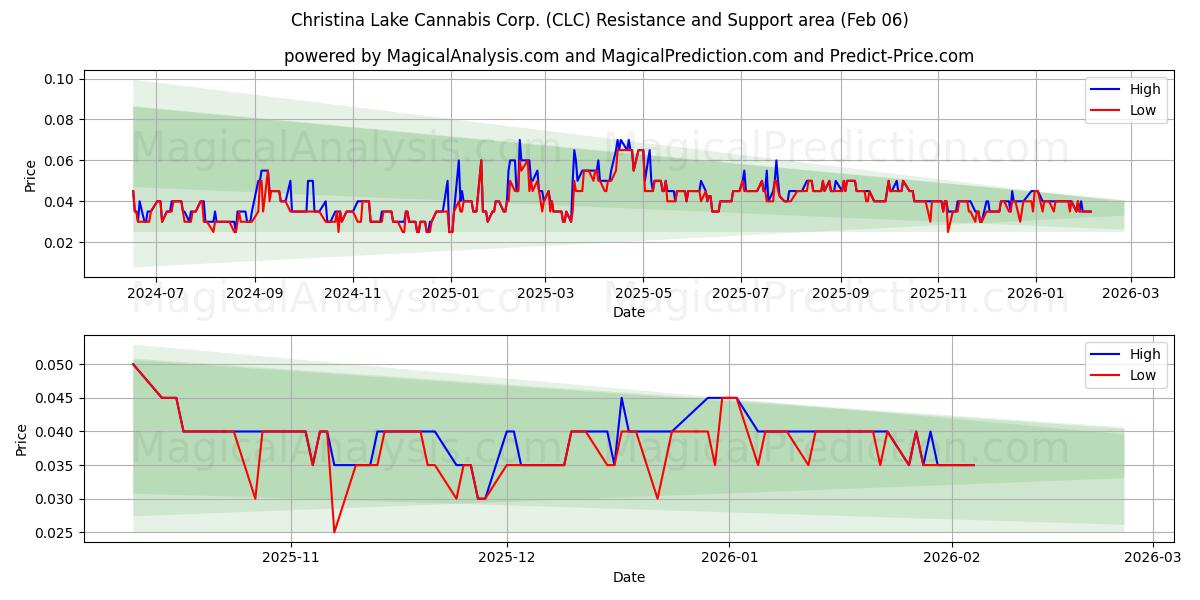1200x600 pixels.
Task: Click the 0.045 tick label on bottom chart
Action: (57, 398)
